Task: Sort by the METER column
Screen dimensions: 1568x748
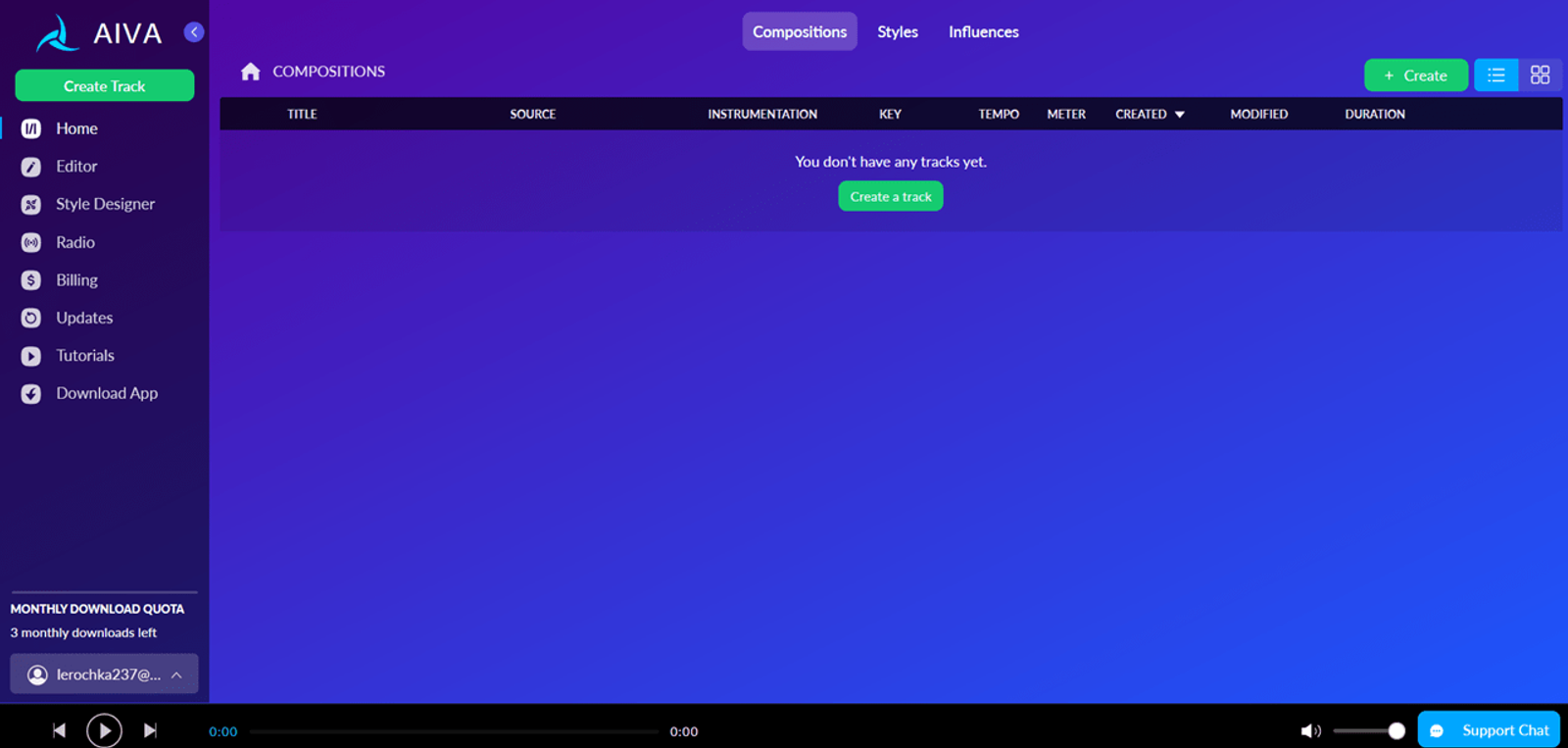Action: [1066, 115]
